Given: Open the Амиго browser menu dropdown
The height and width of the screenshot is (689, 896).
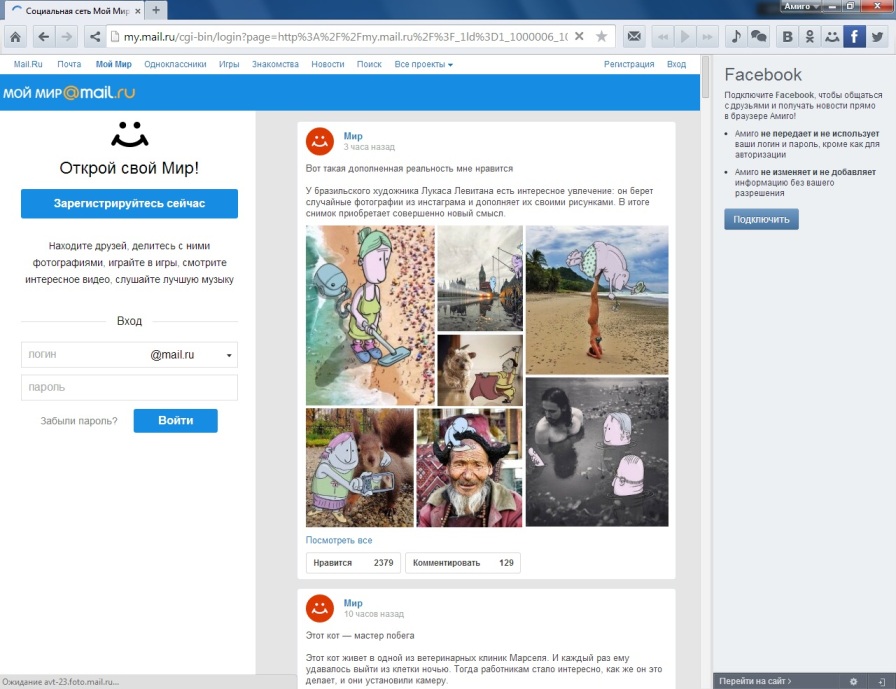Looking at the screenshot, I should 801,6.
